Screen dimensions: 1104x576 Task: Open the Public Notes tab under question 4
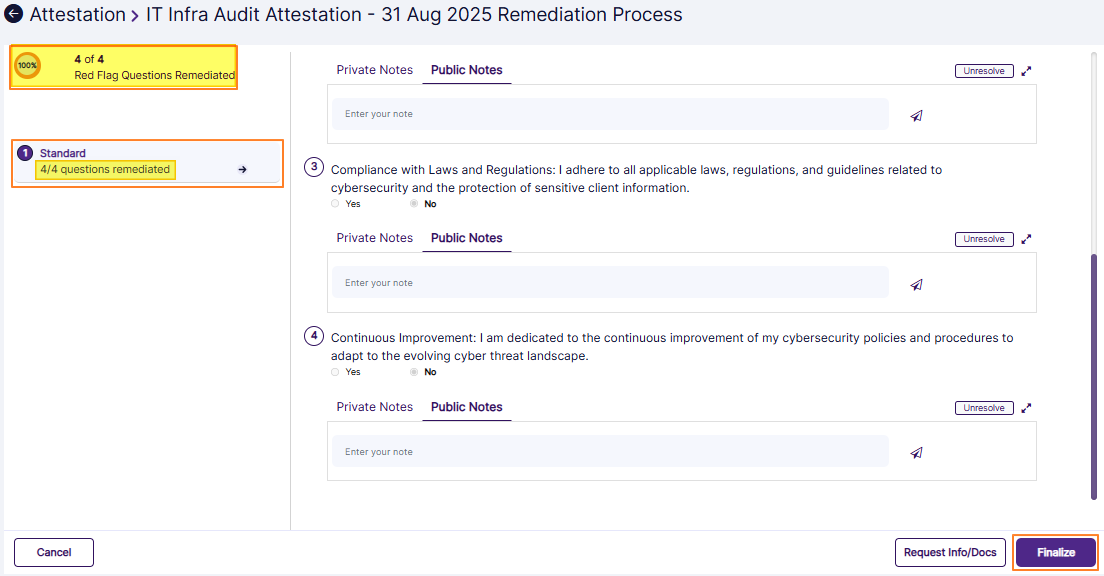click(466, 407)
